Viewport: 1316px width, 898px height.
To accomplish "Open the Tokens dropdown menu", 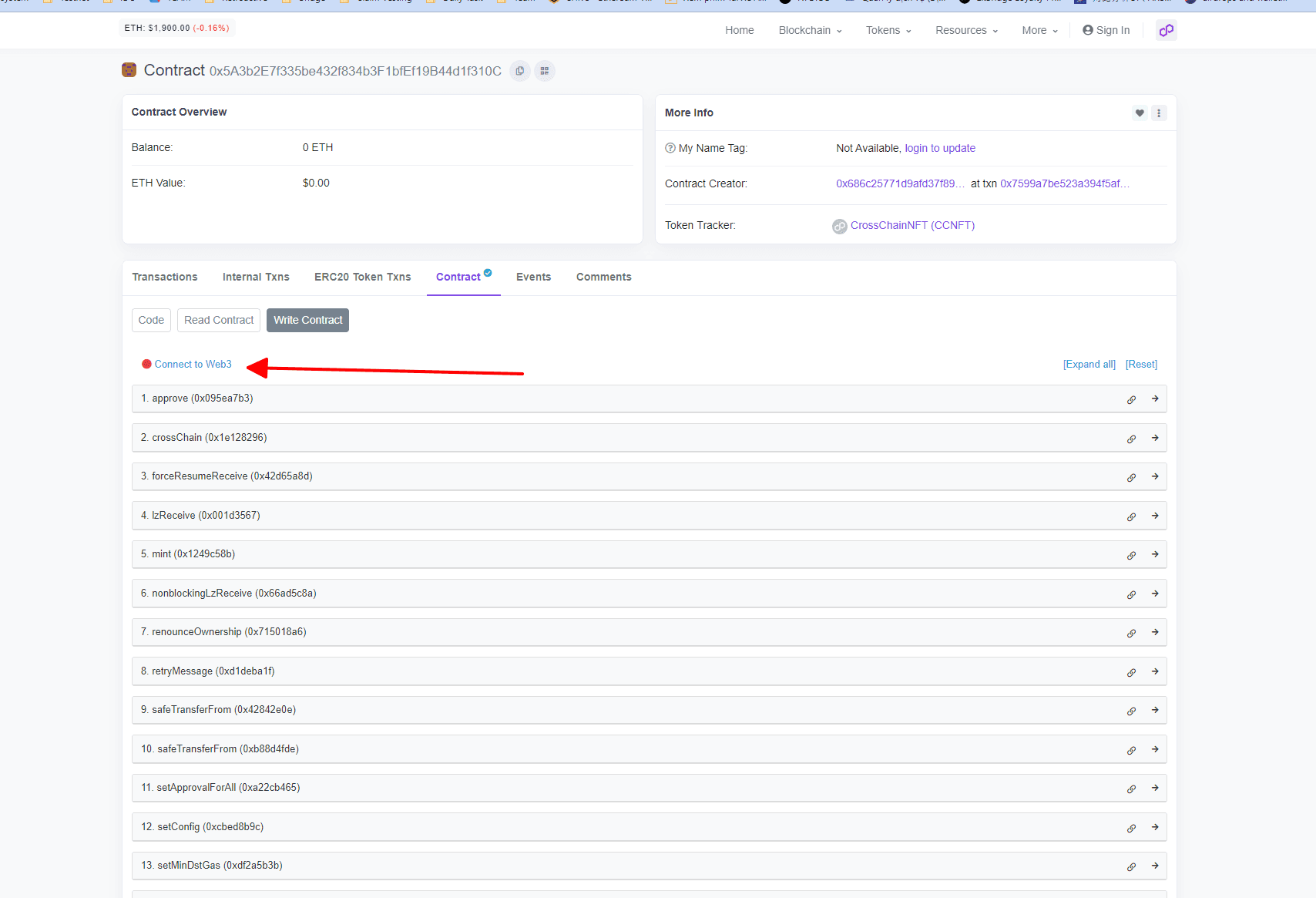I will tap(888, 30).
